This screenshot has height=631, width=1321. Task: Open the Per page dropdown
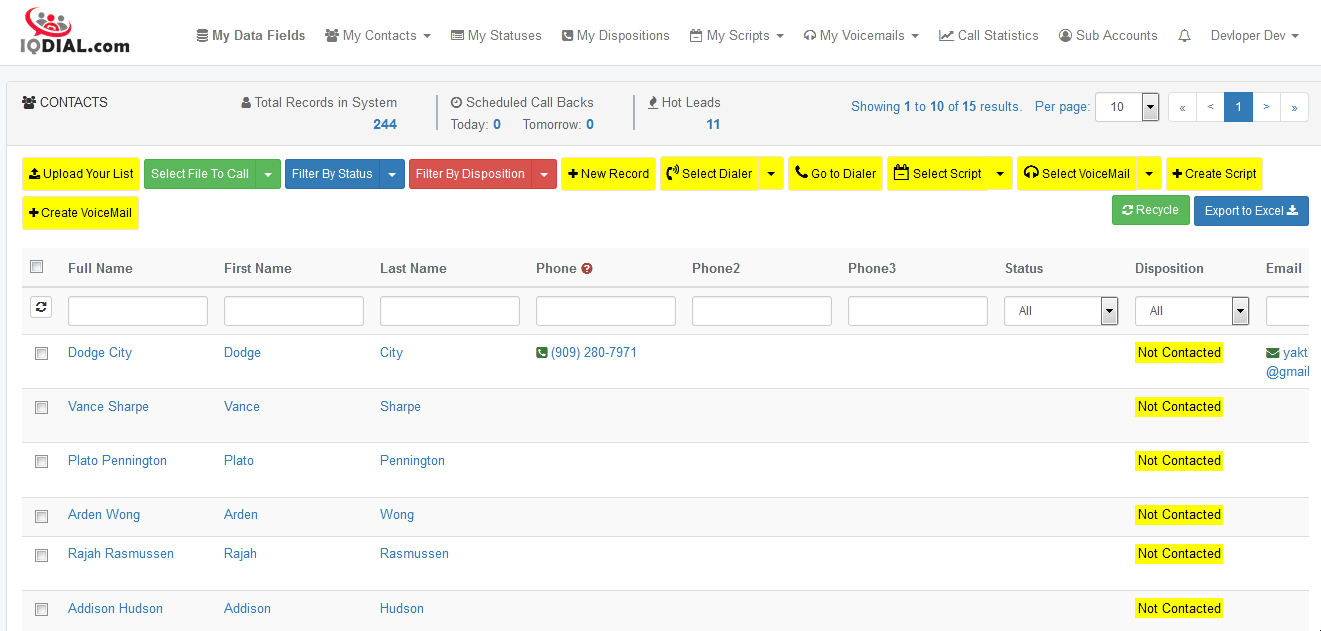point(1126,107)
